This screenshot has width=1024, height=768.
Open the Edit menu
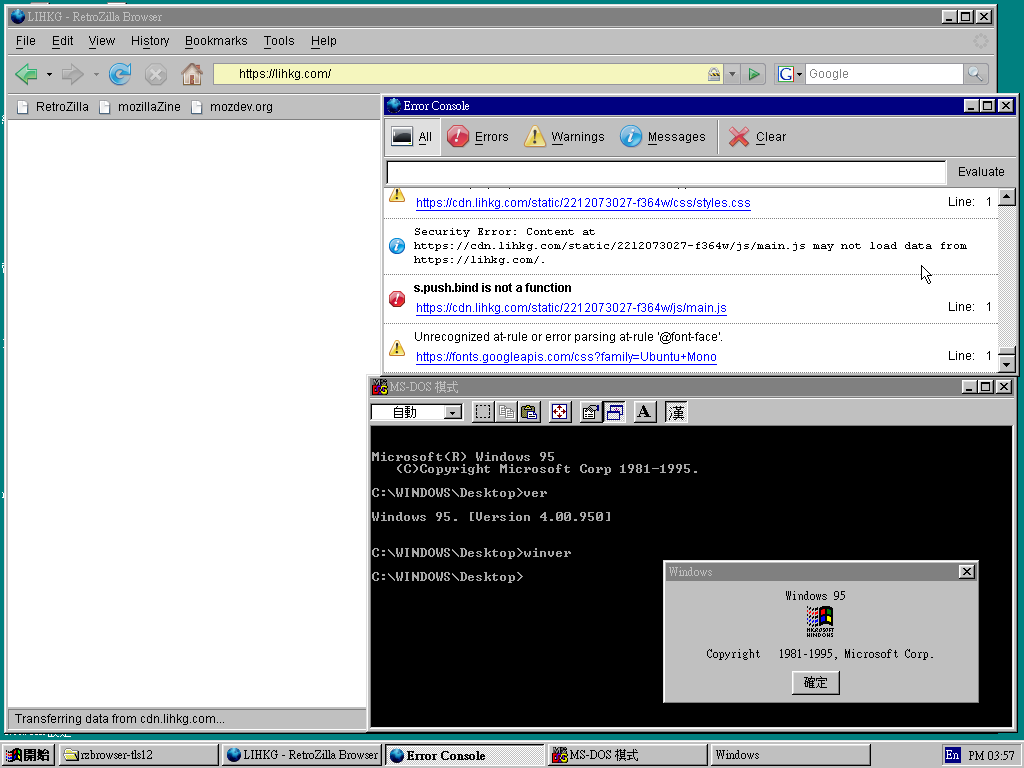(62, 40)
